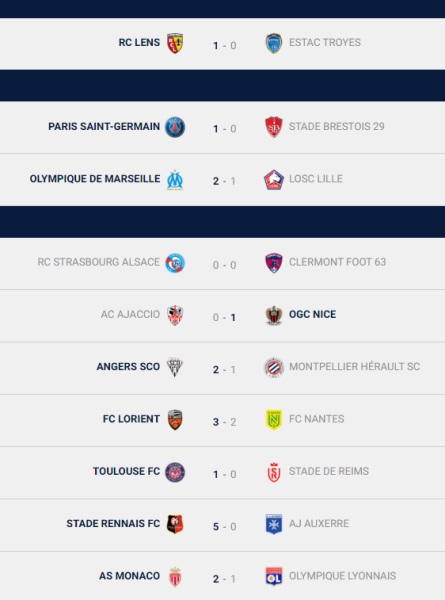Click the AS Monaco club crest
This screenshot has height=600, width=445.
tap(175, 577)
